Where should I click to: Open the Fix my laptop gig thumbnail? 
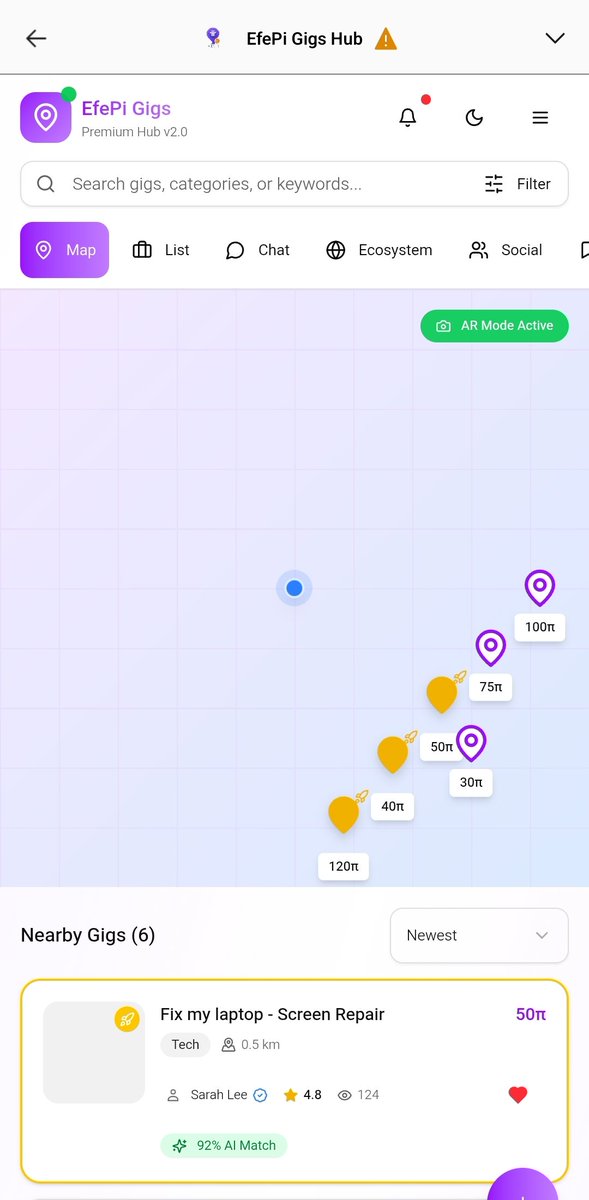point(94,1052)
